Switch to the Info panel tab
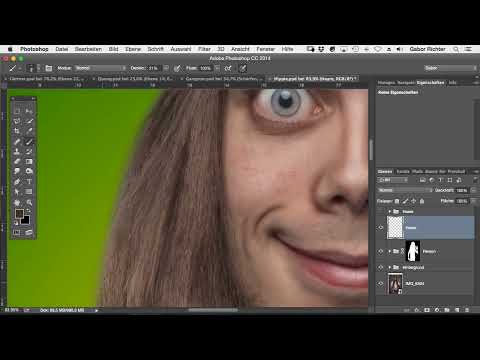Image resolution: width=480 pixels, height=360 pixels. [x=453, y=82]
